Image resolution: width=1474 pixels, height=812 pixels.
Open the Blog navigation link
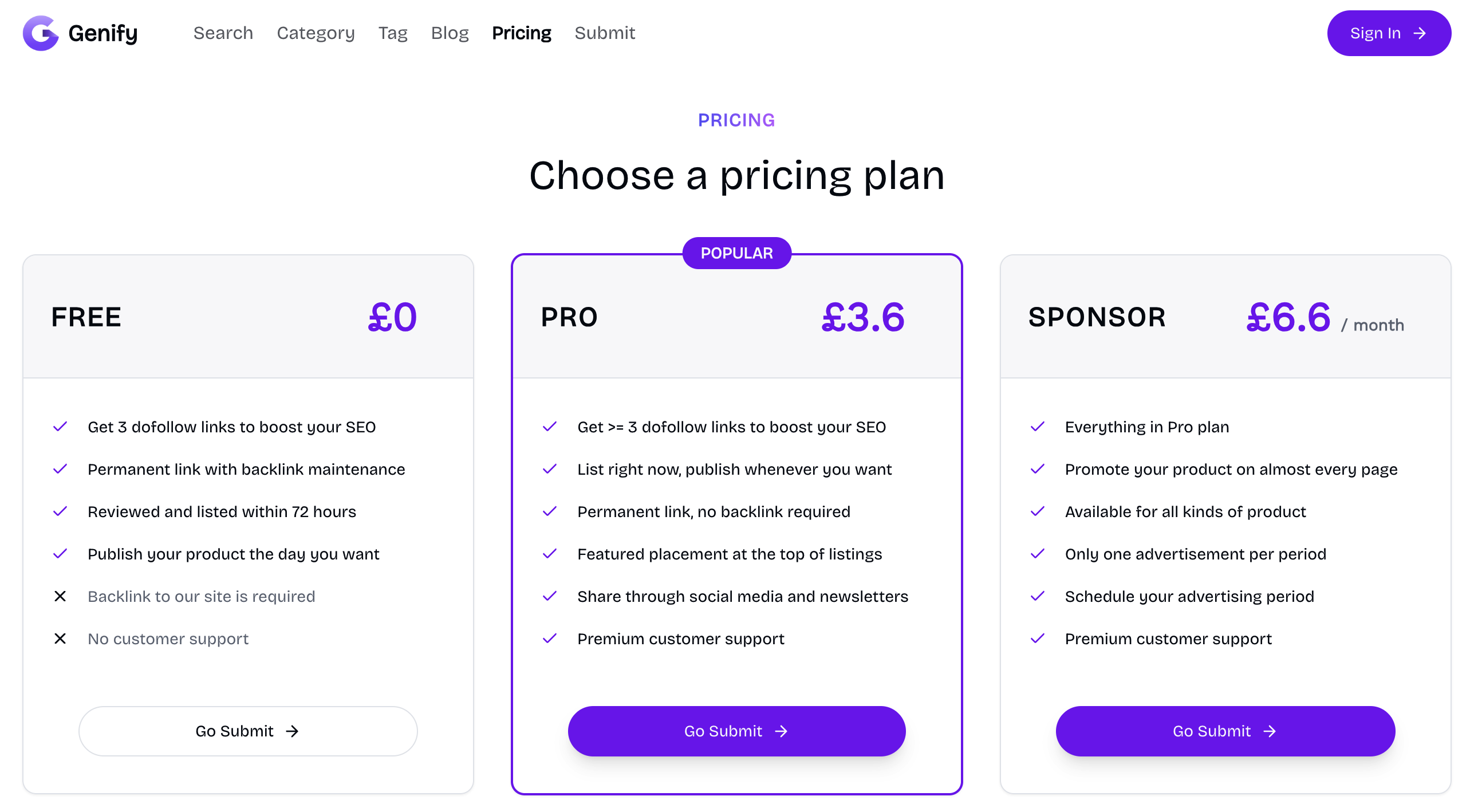point(450,33)
